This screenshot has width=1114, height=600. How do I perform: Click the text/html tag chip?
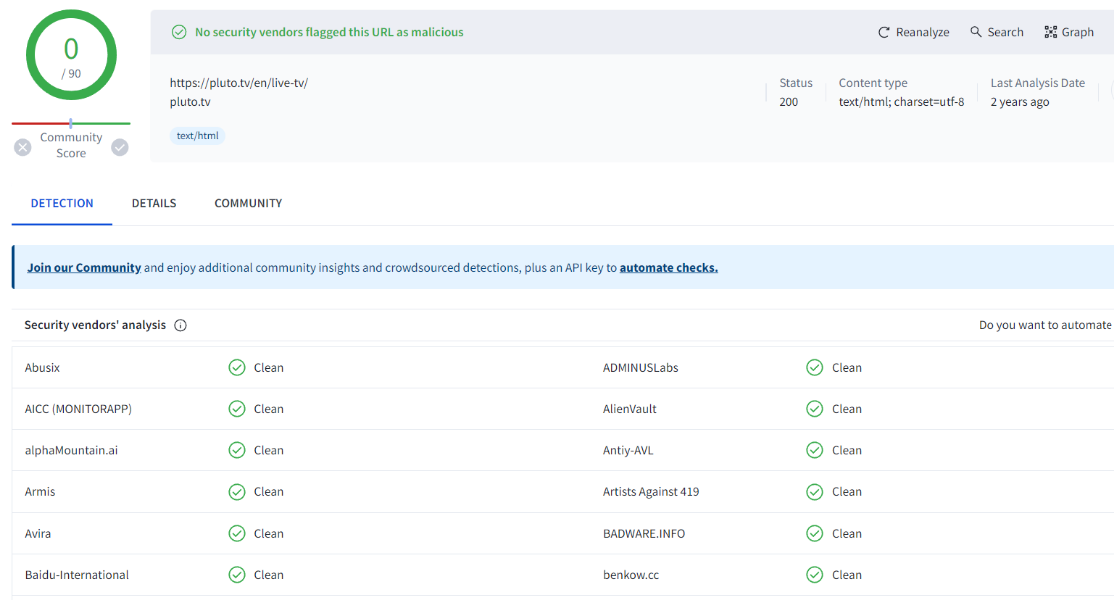tap(198, 136)
